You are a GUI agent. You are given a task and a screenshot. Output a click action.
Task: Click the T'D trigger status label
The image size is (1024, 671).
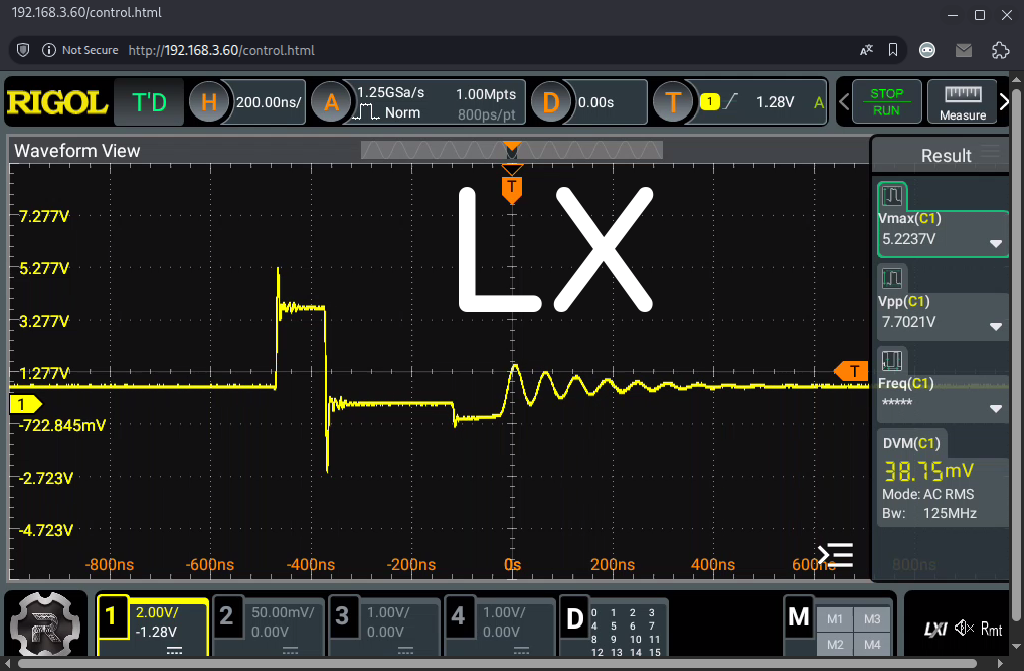pos(149,102)
